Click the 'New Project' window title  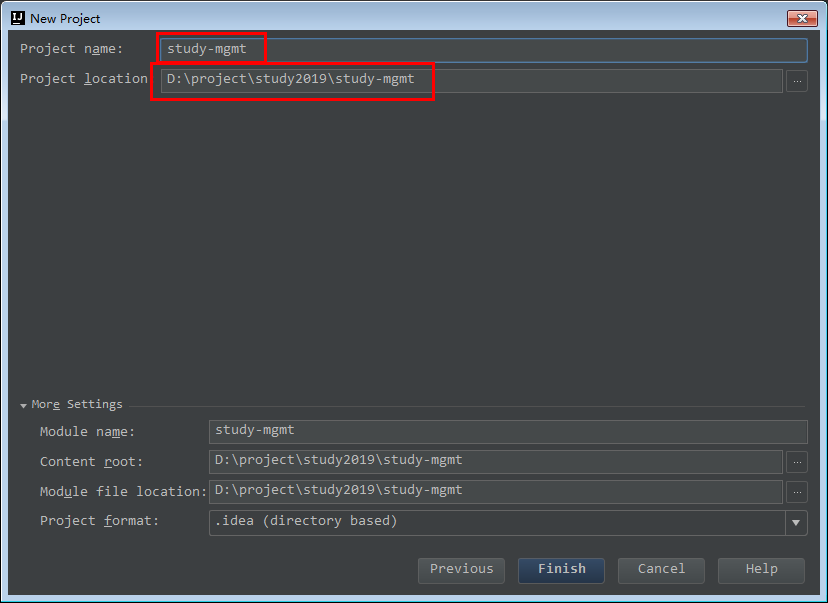click(65, 18)
